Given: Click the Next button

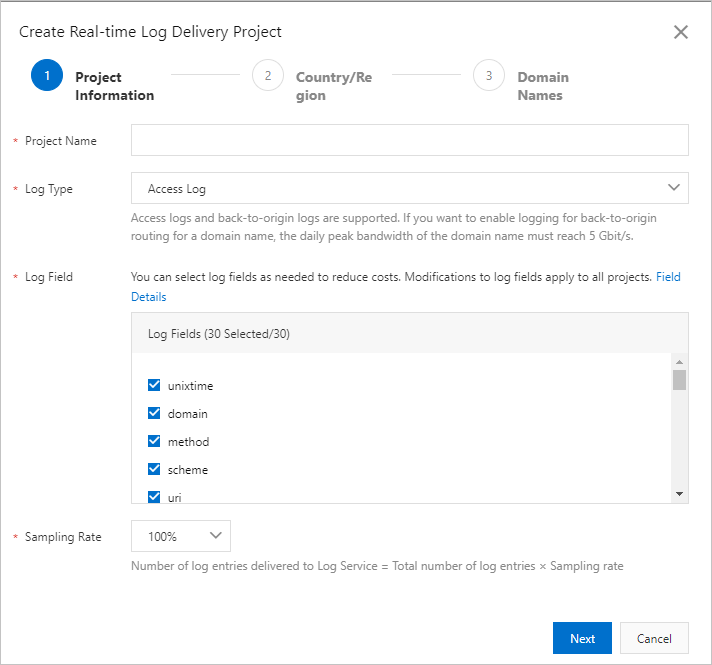Looking at the screenshot, I should [582, 638].
